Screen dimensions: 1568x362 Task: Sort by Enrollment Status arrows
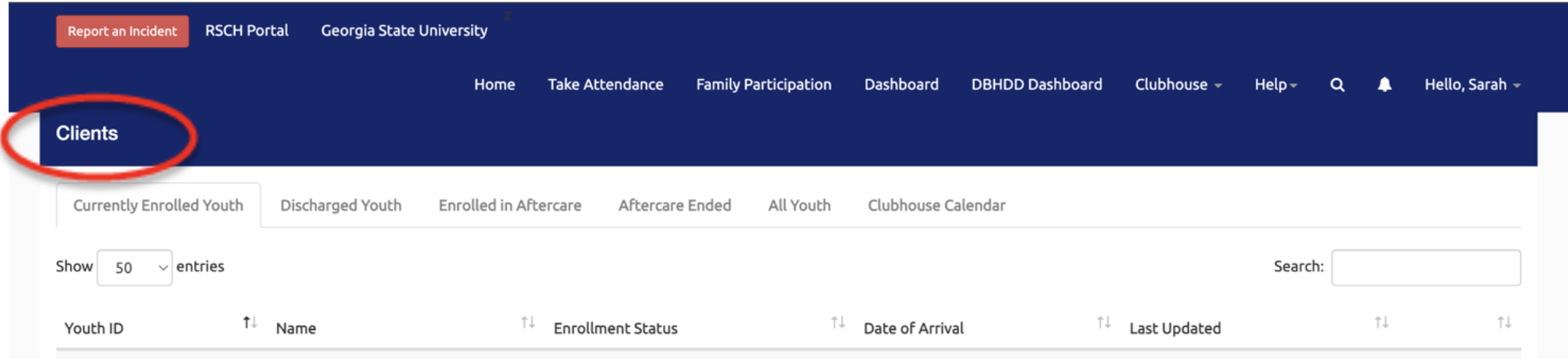pyautogui.click(x=838, y=323)
